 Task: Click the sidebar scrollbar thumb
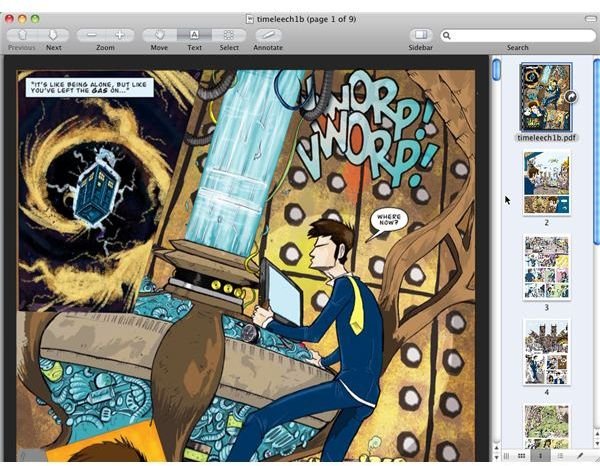click(597, 150)
